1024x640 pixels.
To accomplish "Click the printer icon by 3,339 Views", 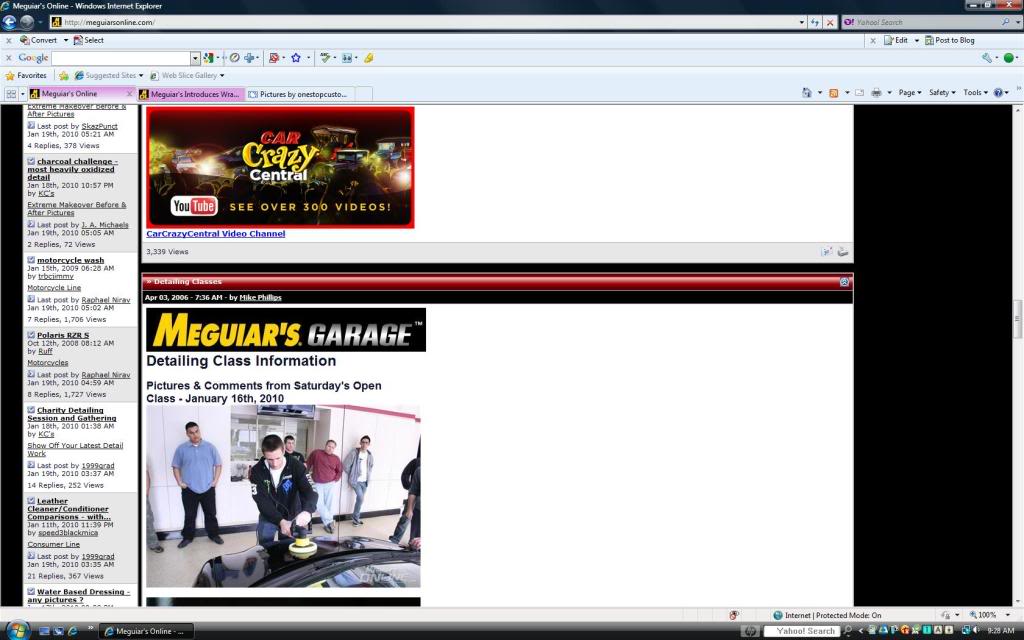I will tap(843, 251).
